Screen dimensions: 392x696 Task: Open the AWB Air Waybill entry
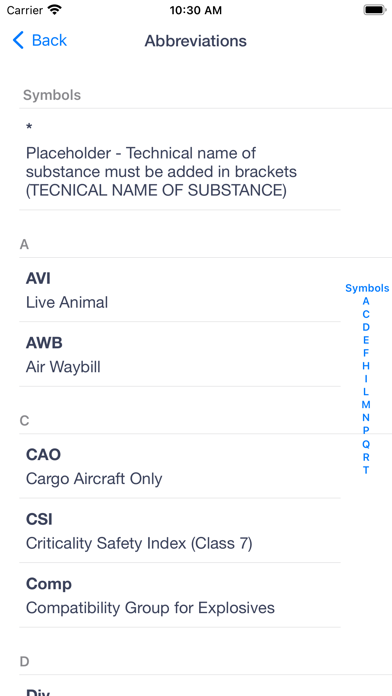pos(180,354)
